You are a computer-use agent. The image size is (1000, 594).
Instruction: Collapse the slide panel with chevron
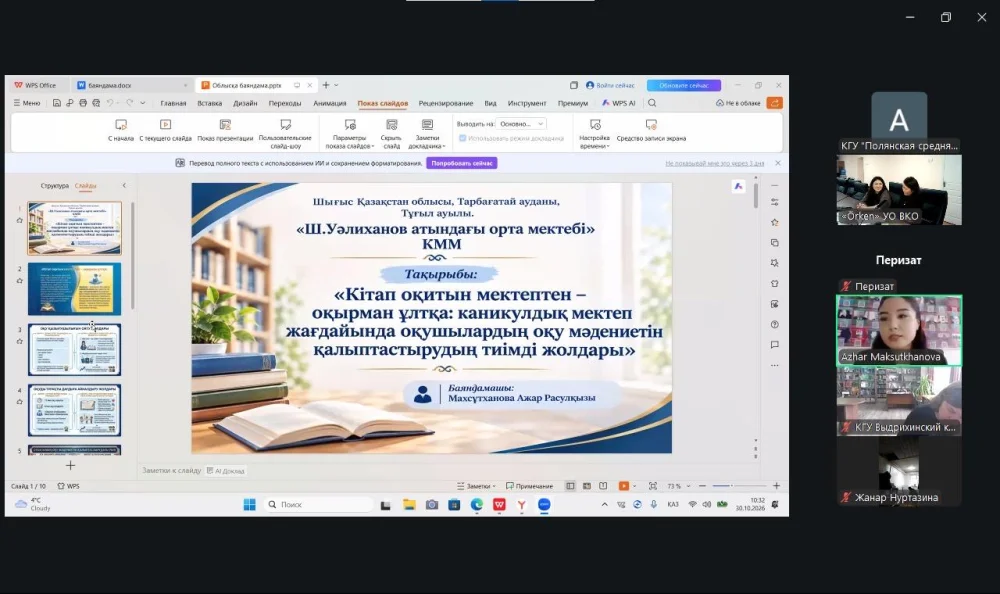pyautogui.click(x=124, y=186)
